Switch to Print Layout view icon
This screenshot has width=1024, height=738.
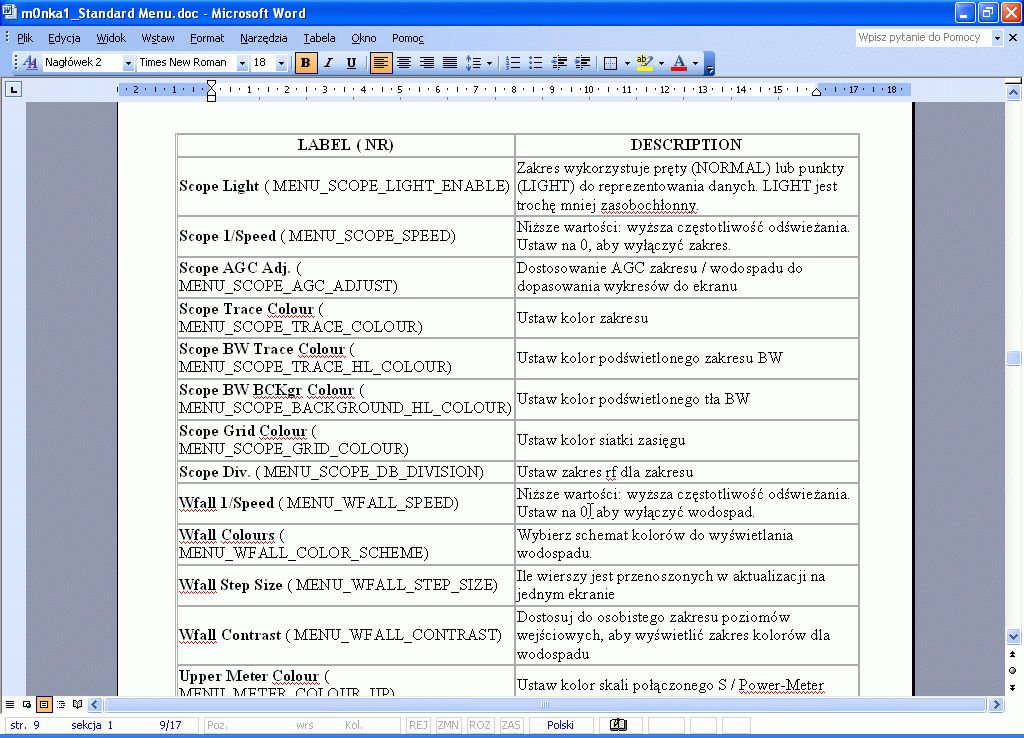[43, 705]
